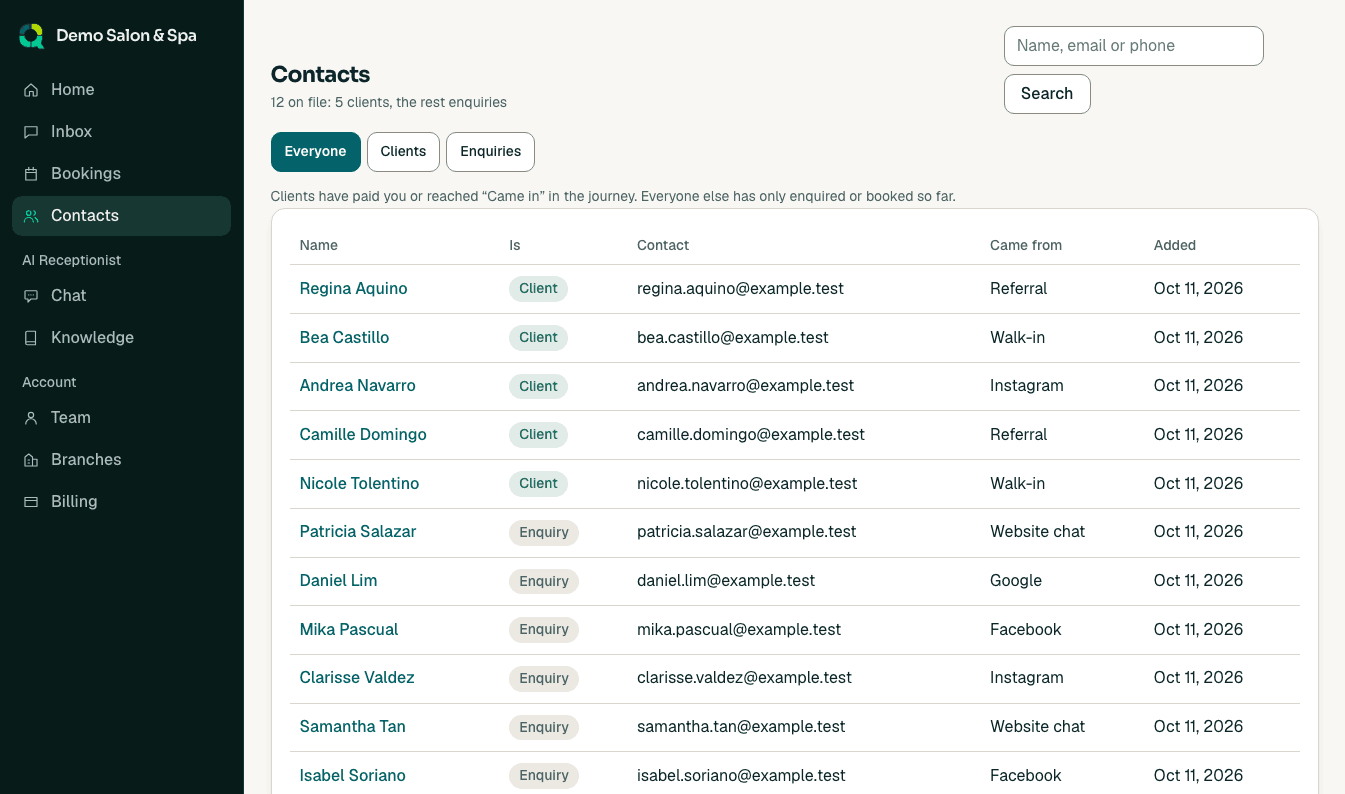This screenshot has width=1345, height=794.
Task: Open Mika Pascual's contact
Action: [x=349, y=630]
